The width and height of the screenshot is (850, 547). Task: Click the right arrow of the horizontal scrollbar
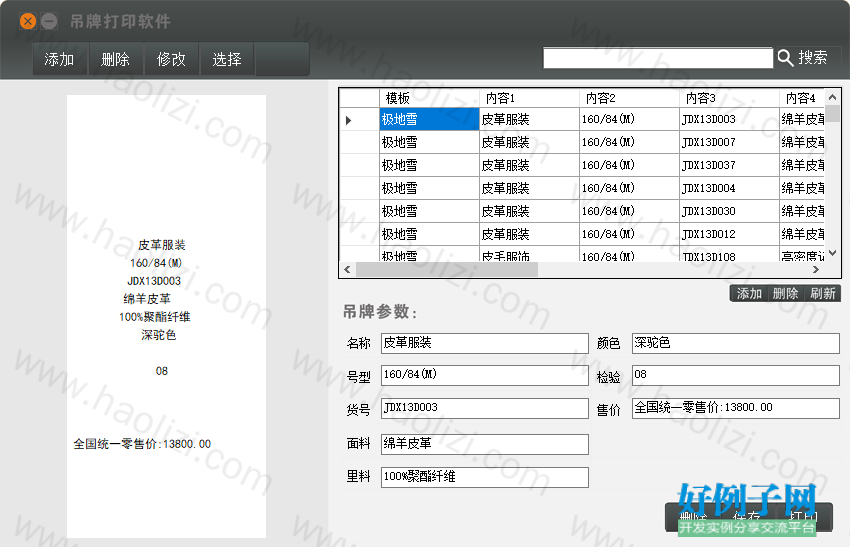point(816,269)
